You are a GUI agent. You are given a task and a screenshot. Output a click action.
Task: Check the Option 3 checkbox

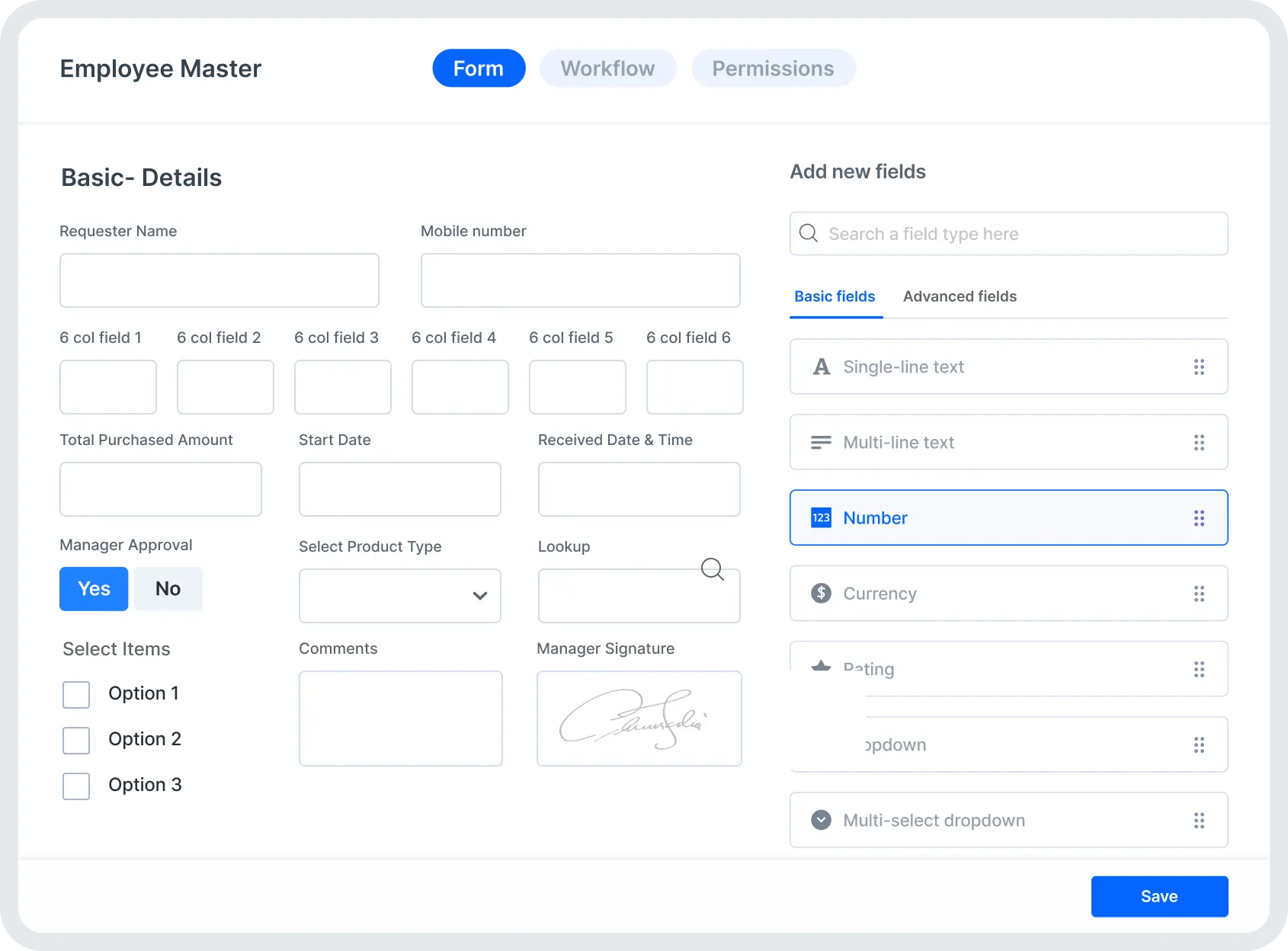[76, 786]
